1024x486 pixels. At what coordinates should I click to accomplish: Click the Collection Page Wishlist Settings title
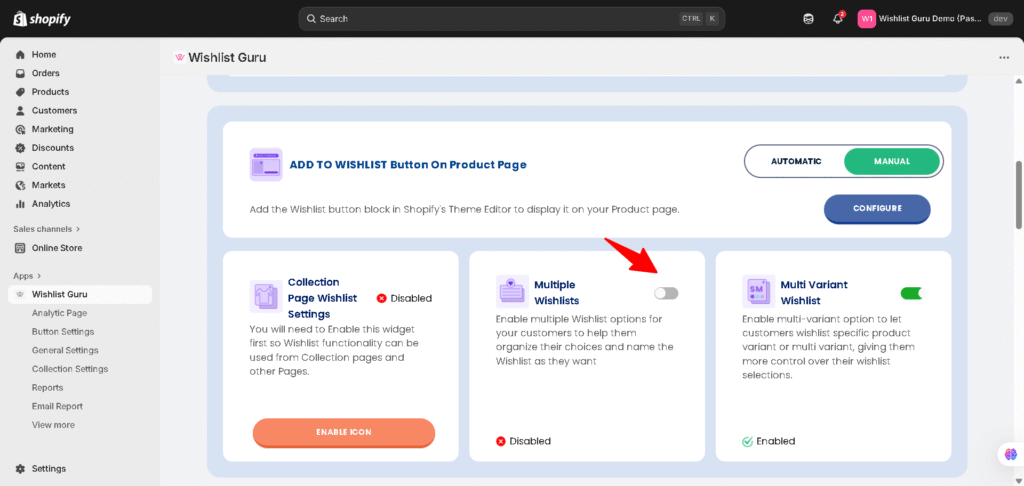(x=323, y=298)
